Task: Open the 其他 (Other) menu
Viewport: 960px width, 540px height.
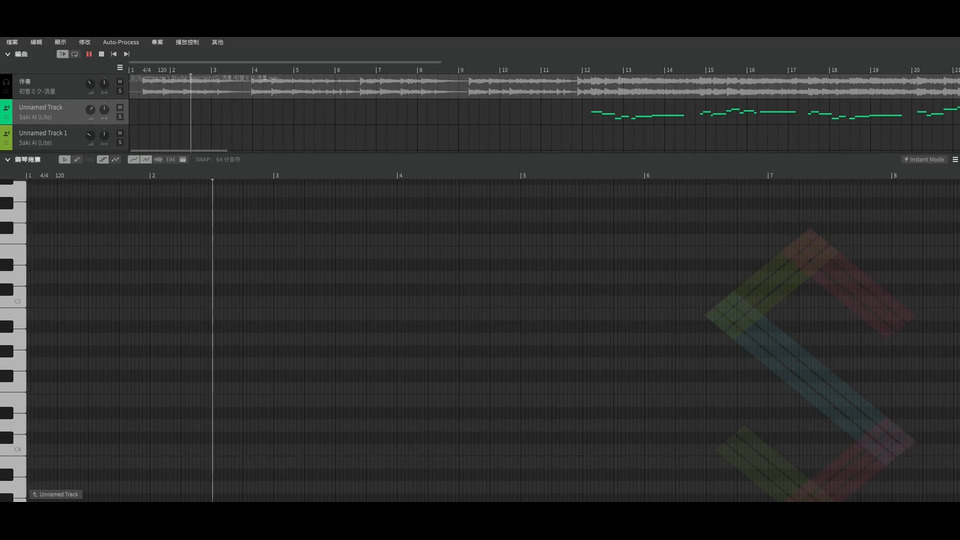Action: point(217,42)
